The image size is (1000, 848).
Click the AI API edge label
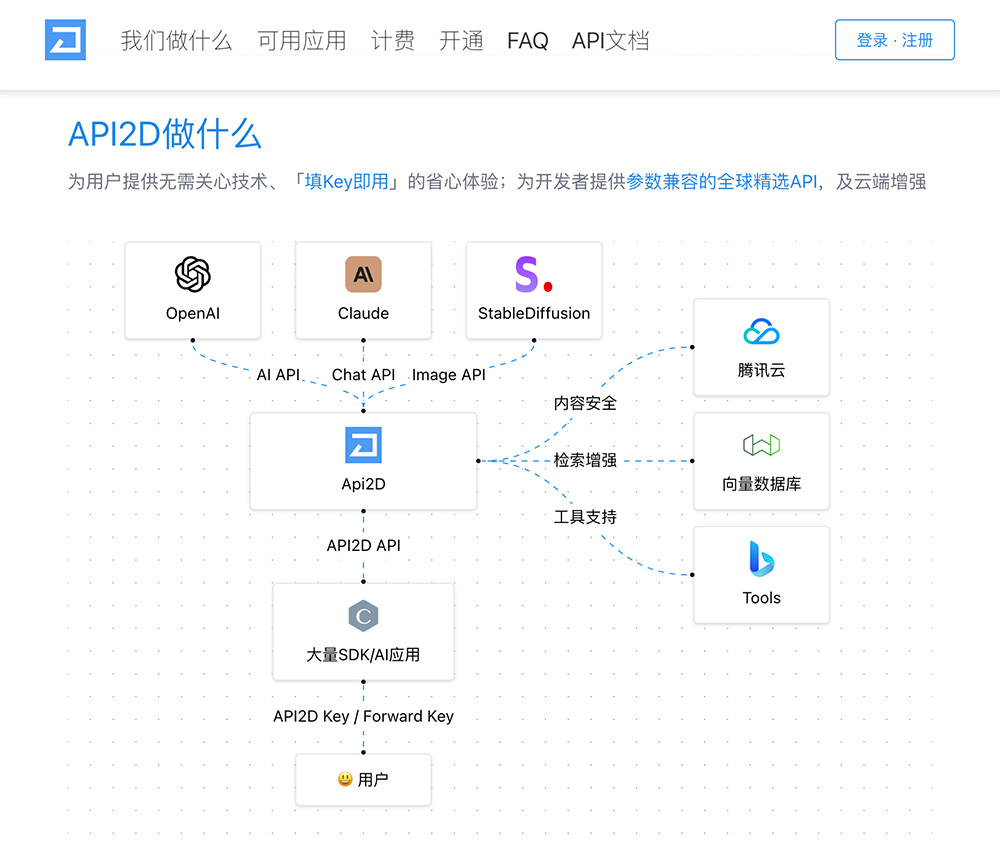(x=278, y=375)
